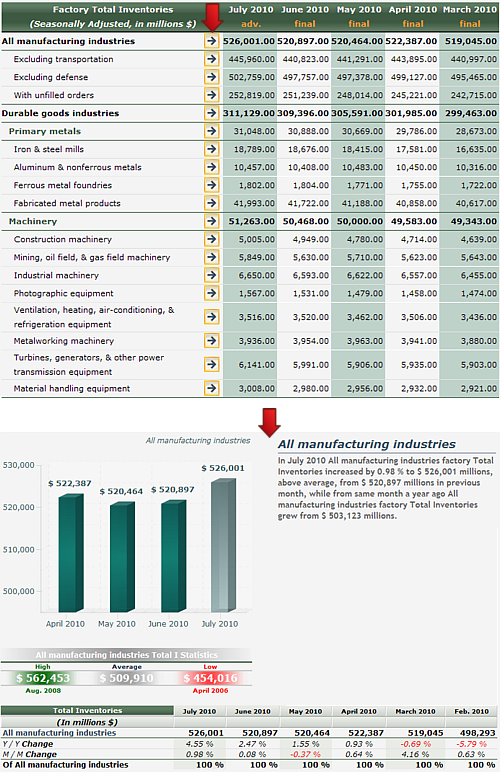Click arrow icon for Excluding defense
The height and width of the screenshot is (772, 500).
[x=212, y=77]
